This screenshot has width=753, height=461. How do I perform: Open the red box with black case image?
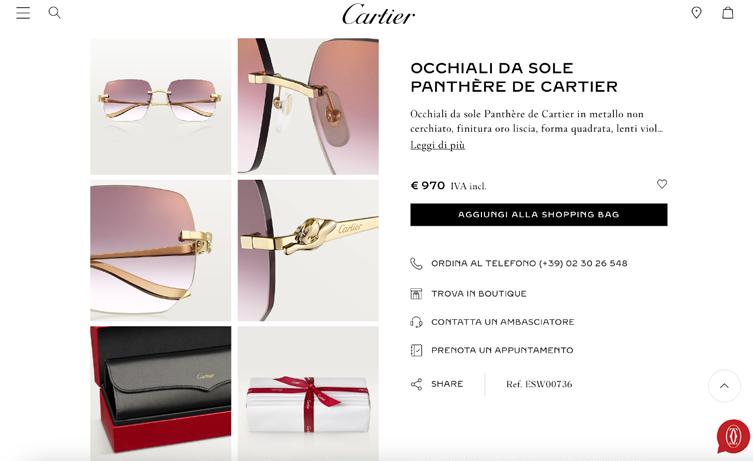(160, 393)
